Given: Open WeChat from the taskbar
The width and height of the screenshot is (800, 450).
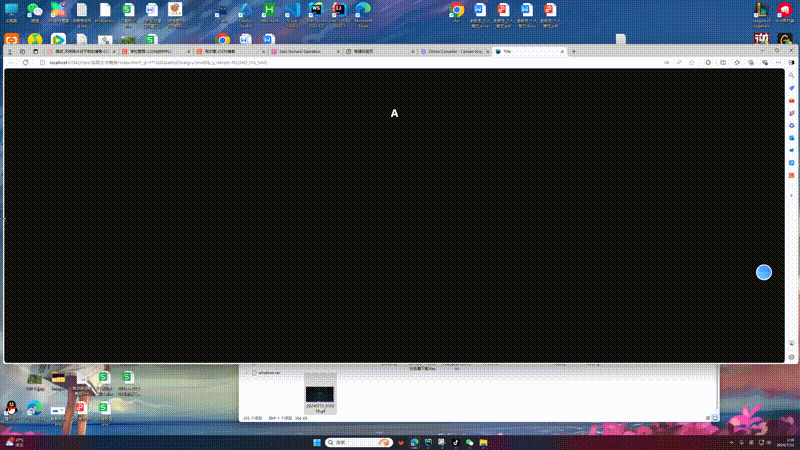Looking at the screenshot, I should point(469,442).
